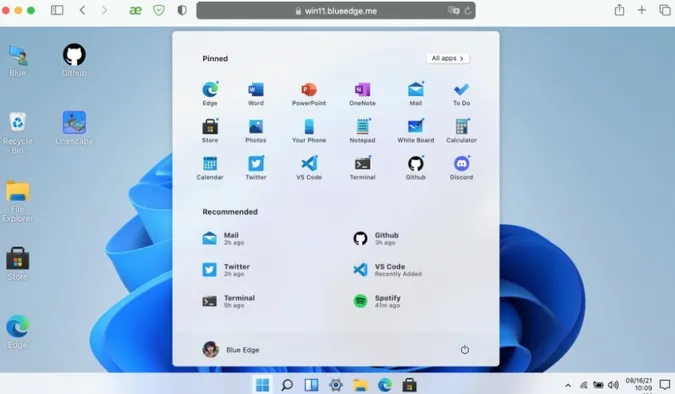Open Settings gear in the taskbar
675x394 pixels.
[x=336, y=385]
